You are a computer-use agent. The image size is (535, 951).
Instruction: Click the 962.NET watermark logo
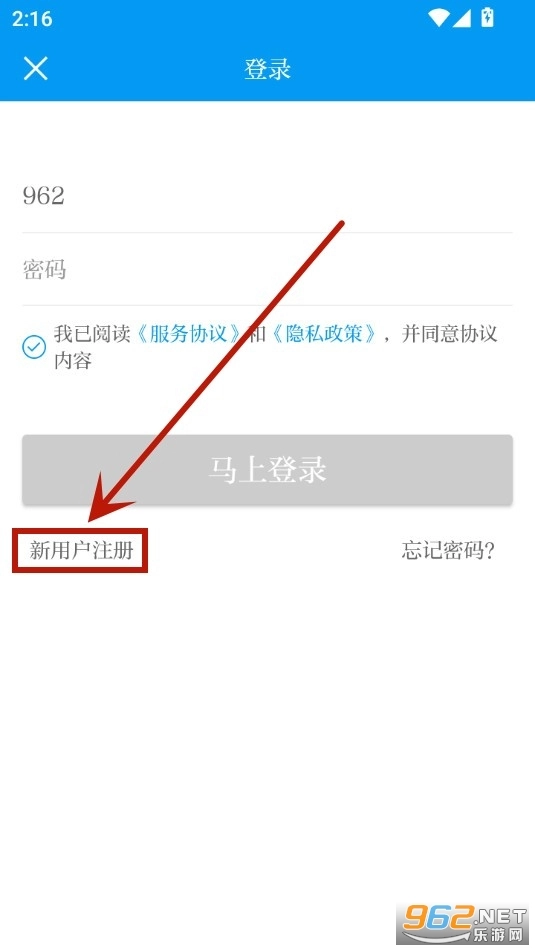(x=465, y=923)
